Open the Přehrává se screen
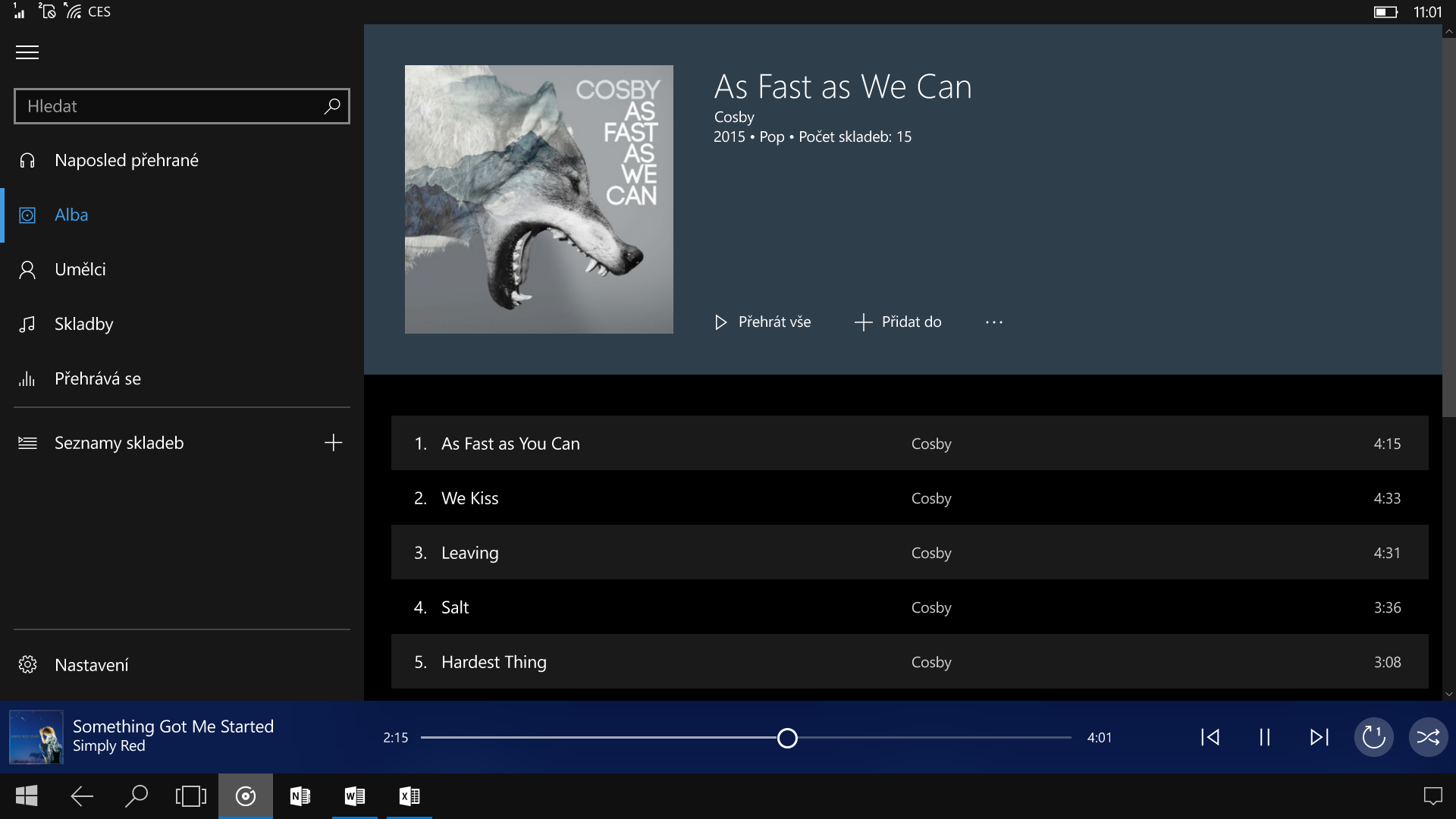The height and width of the screenshot is (819, 1456). pos(97,378)
